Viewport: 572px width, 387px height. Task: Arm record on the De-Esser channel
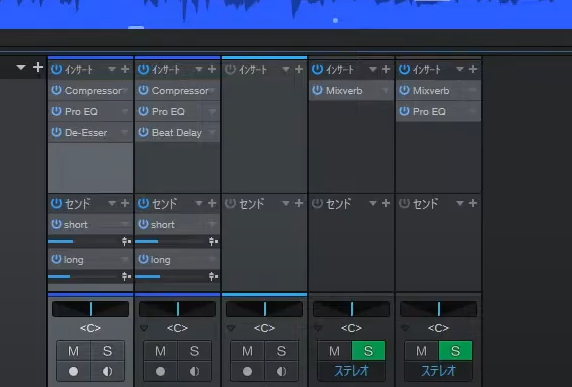click(x=73, y=371)
